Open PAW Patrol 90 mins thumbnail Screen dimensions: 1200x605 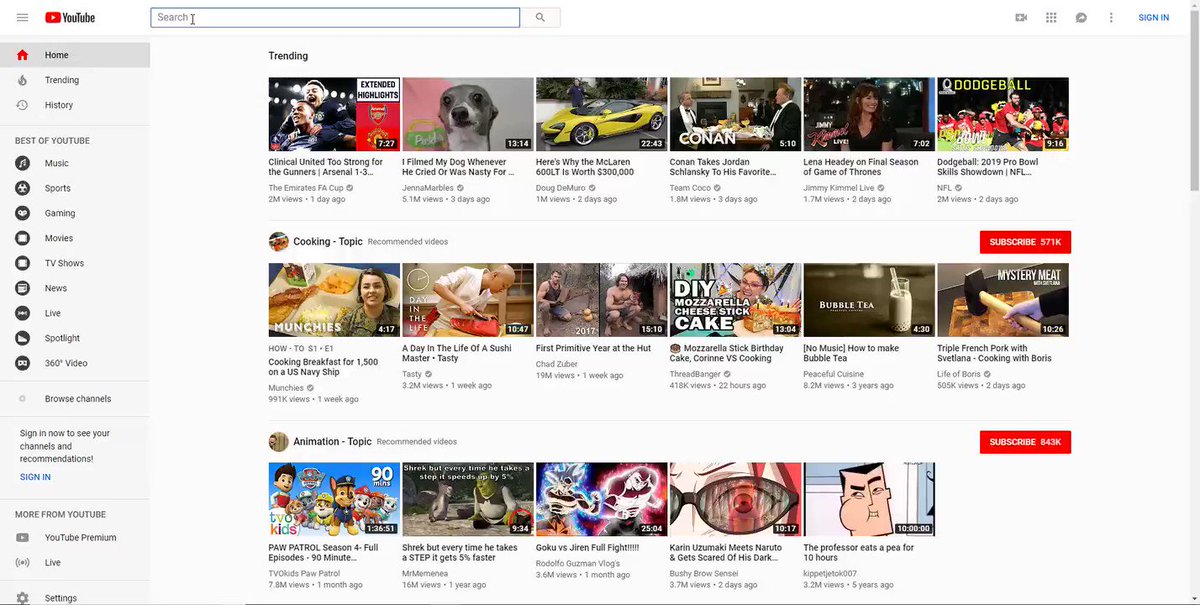coord(334,499)
